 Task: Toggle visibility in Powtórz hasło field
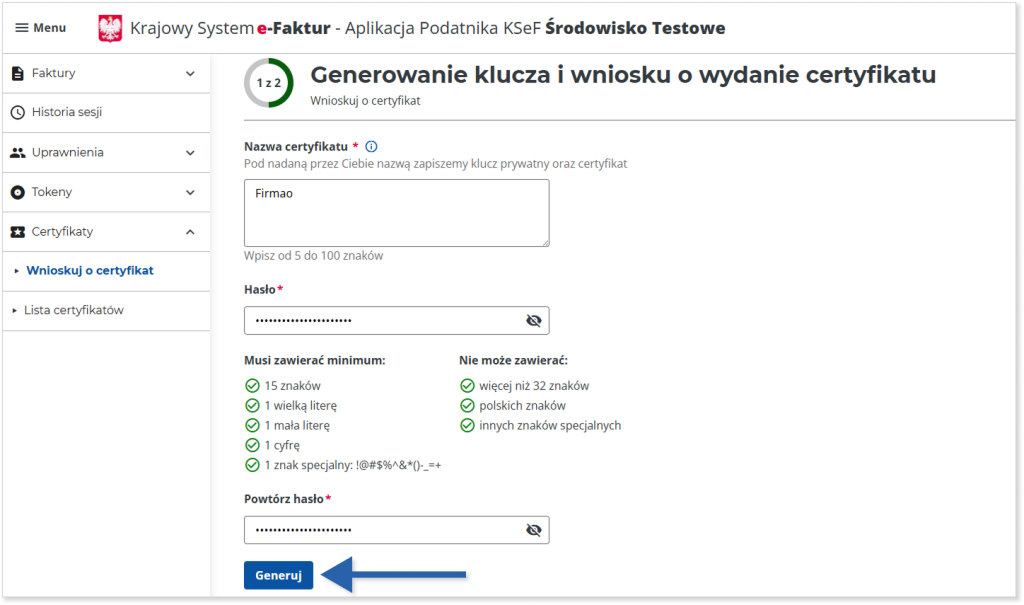(x=533, y=530)
